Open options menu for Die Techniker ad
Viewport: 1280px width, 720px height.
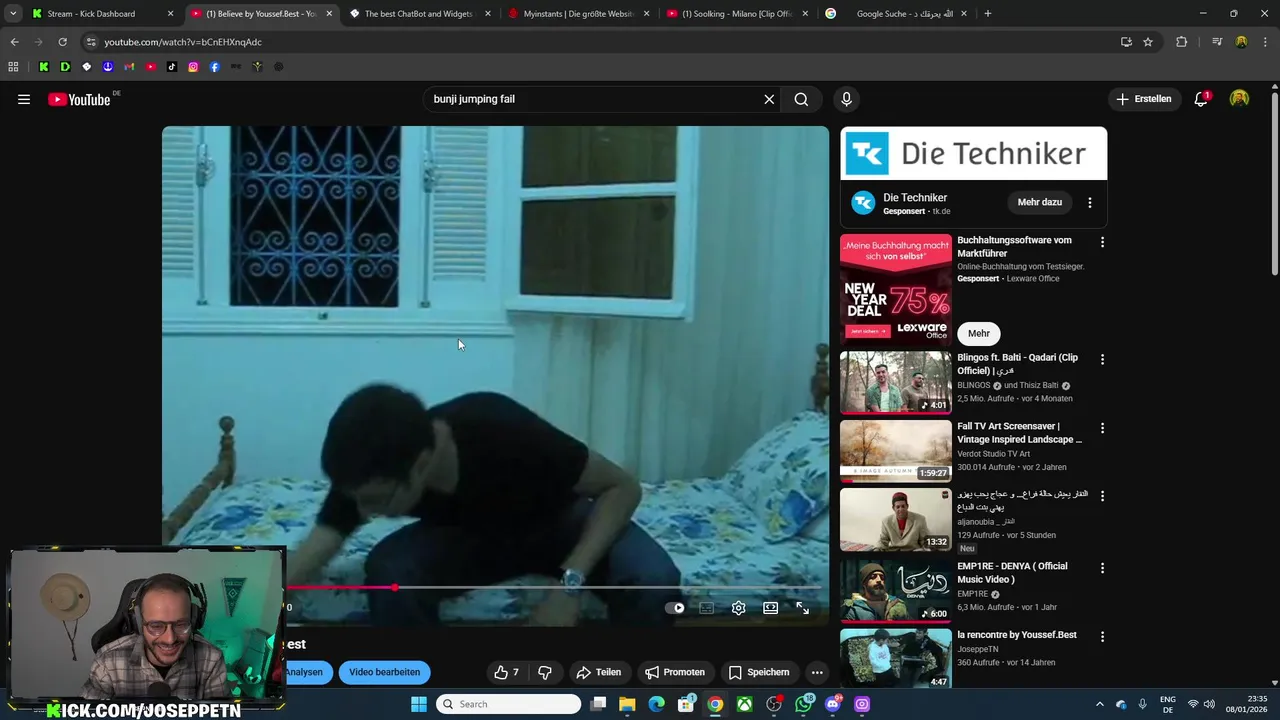pos(1090,202)
